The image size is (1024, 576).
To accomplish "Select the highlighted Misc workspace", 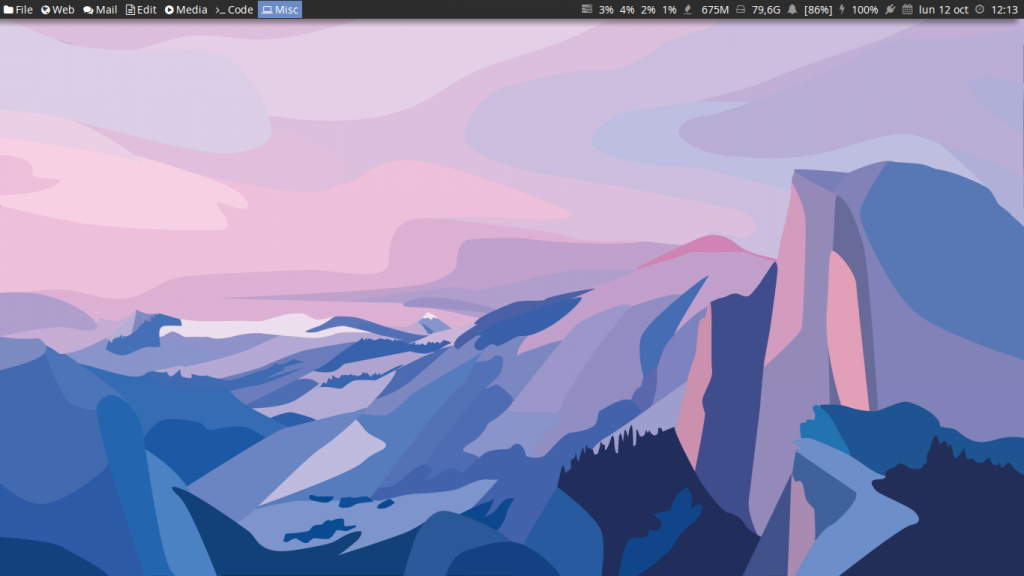I will pos(280,10).
